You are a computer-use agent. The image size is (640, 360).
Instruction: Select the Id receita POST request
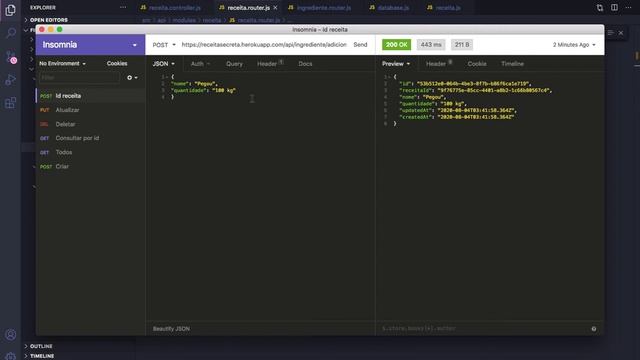click(x=90, y=96)
